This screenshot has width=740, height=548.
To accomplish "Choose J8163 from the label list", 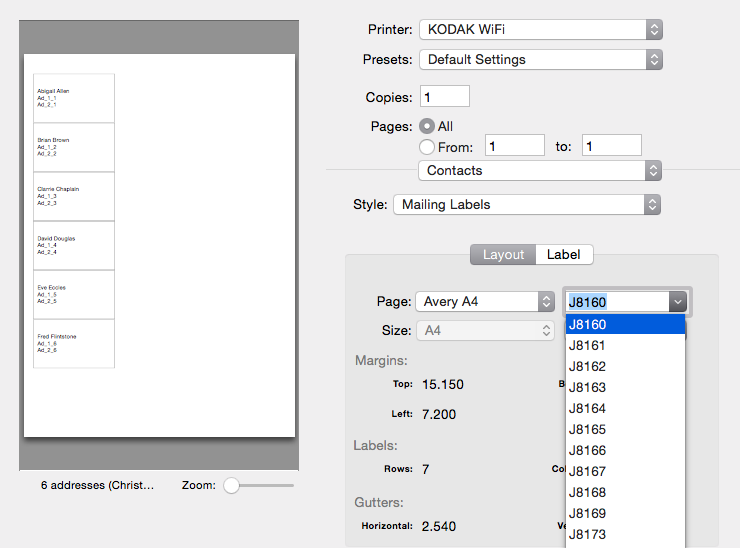I will coord(625,388).
